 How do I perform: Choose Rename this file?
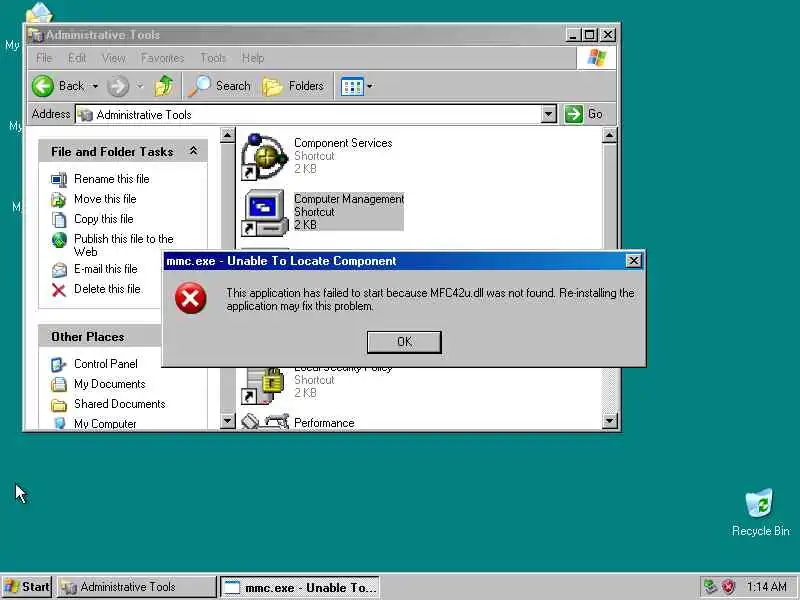(x=112, y=179)
